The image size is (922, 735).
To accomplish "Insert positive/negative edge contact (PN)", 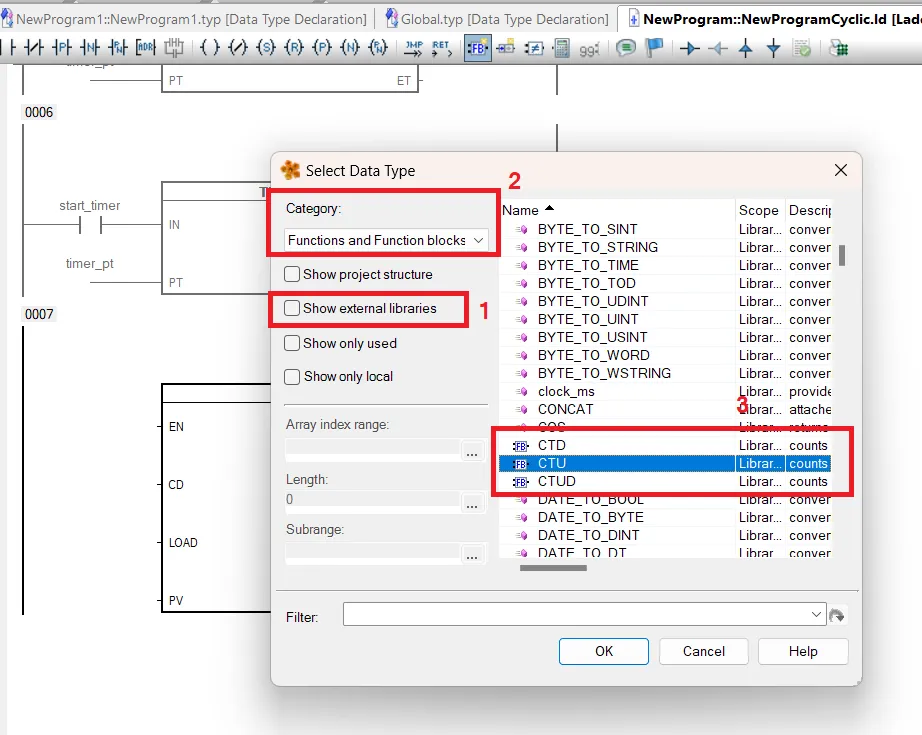I will pyautogui.click(x=118, y=48).
